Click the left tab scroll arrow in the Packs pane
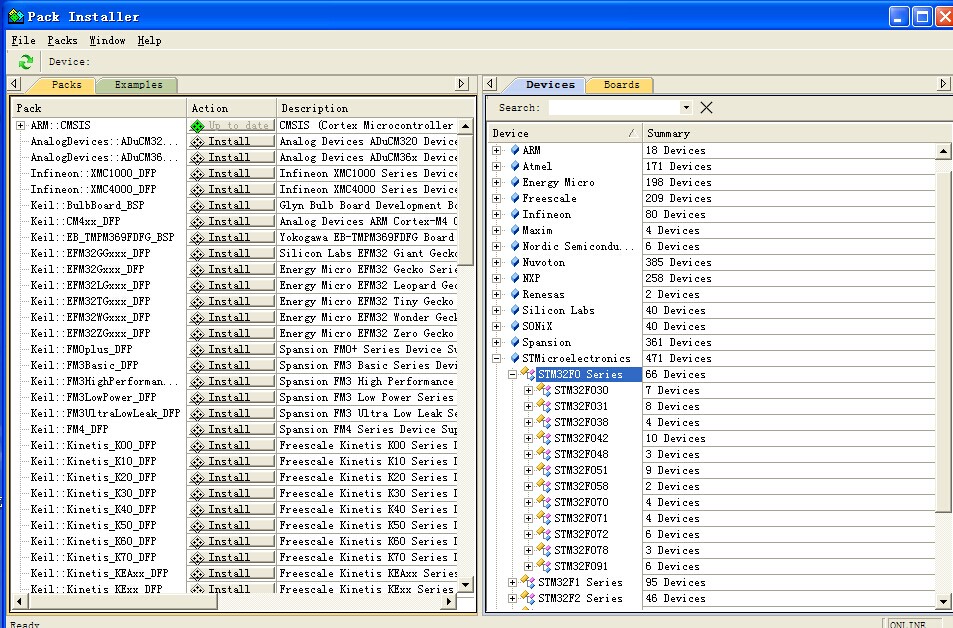 15,84
